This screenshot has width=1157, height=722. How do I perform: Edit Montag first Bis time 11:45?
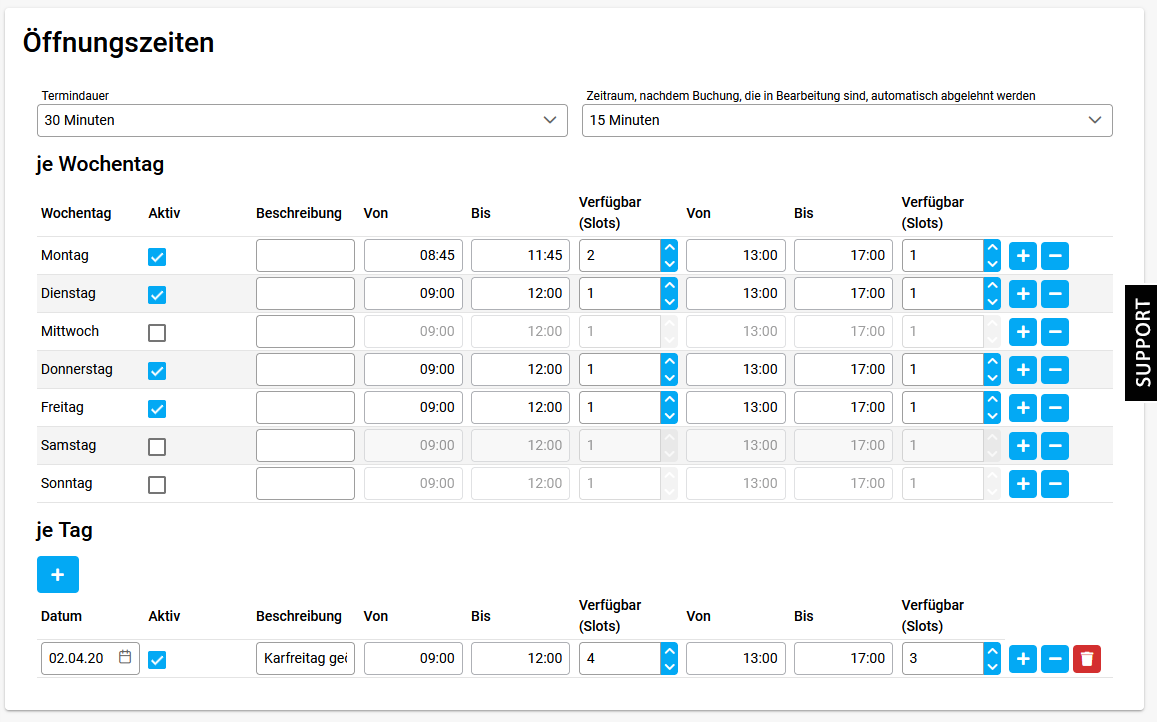tap(520, 255)
